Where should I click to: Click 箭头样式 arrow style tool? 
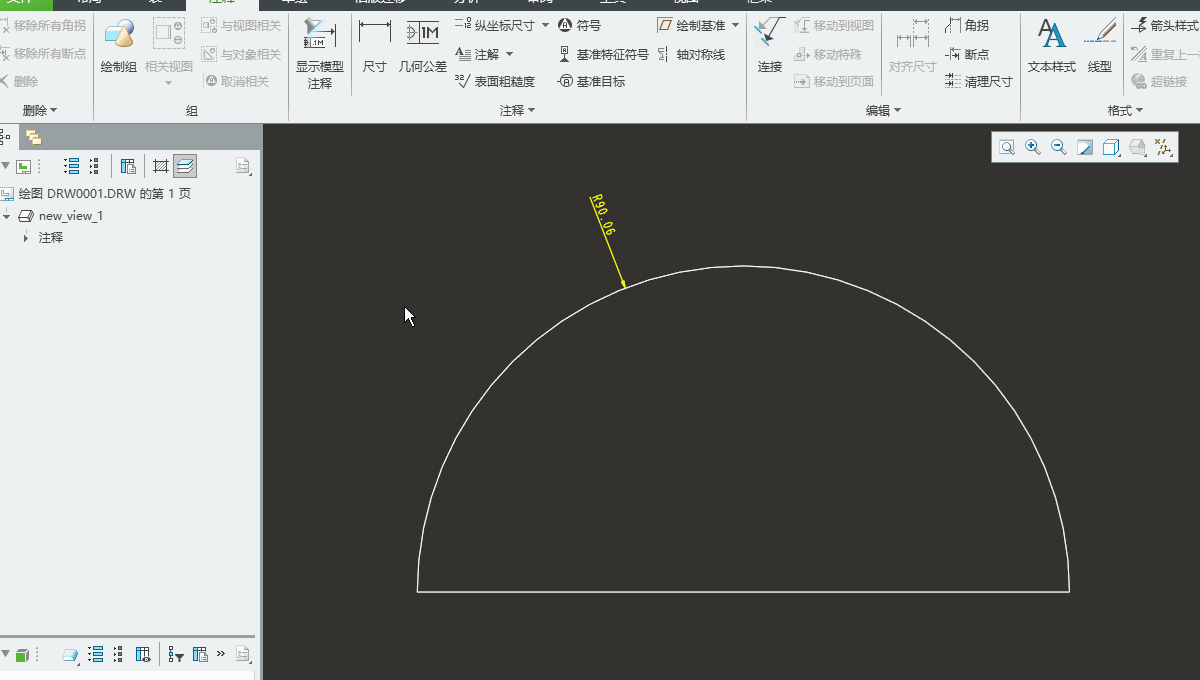(x=1165, y=25)
